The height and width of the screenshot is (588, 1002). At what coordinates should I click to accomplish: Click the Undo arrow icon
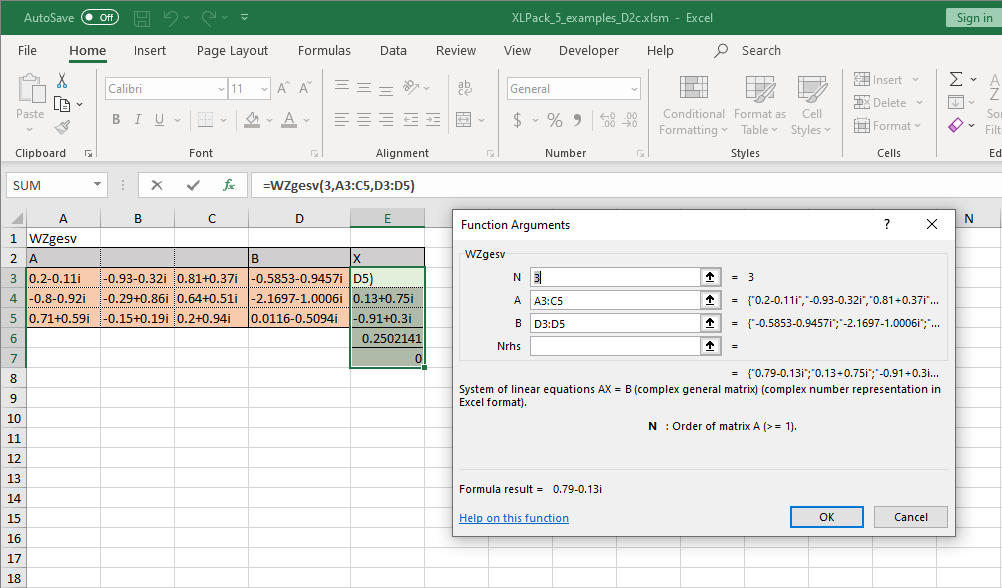(x=171, y=18)
